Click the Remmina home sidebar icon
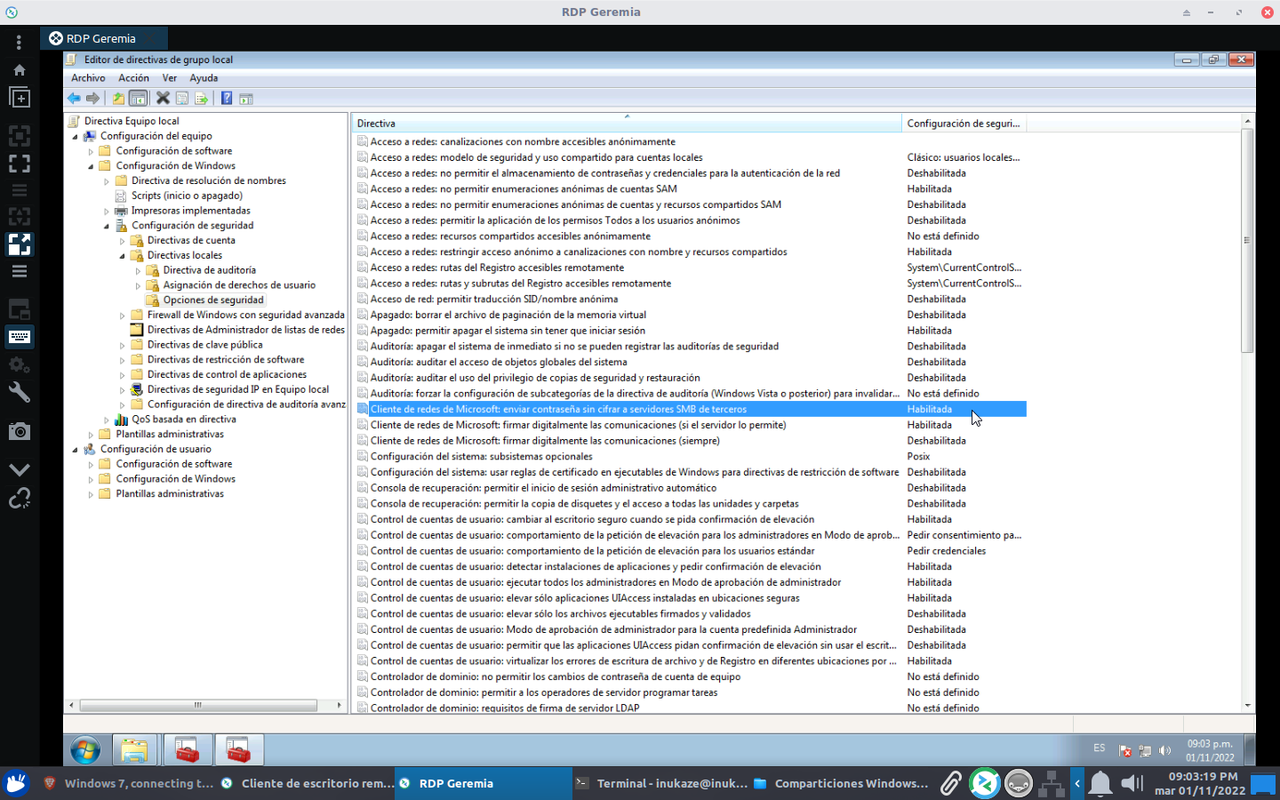The width and height of the screenshot is (1280, 800). (19, 70)
